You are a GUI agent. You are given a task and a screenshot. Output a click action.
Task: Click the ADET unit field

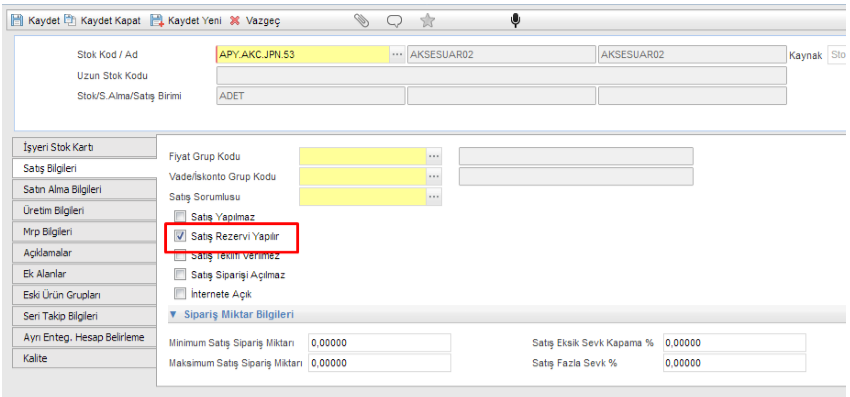click(x=310, y=96)
